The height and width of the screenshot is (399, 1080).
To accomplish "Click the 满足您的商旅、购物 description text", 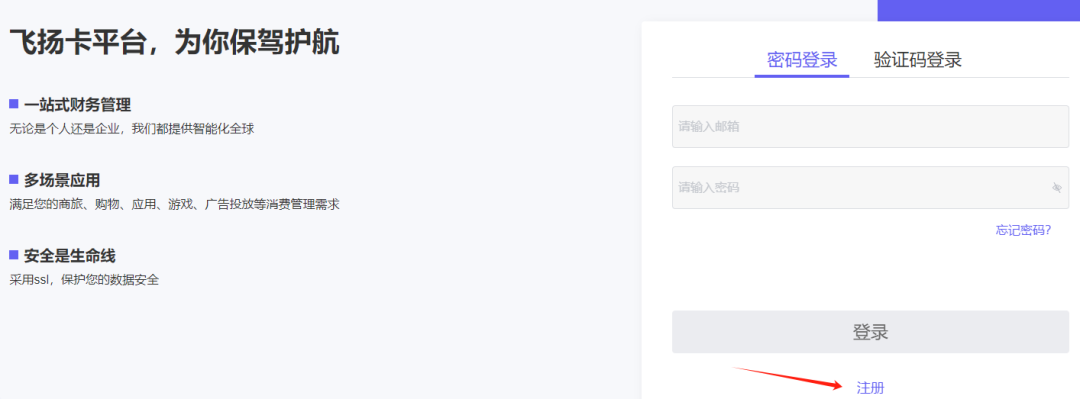I will click(174, 205).
